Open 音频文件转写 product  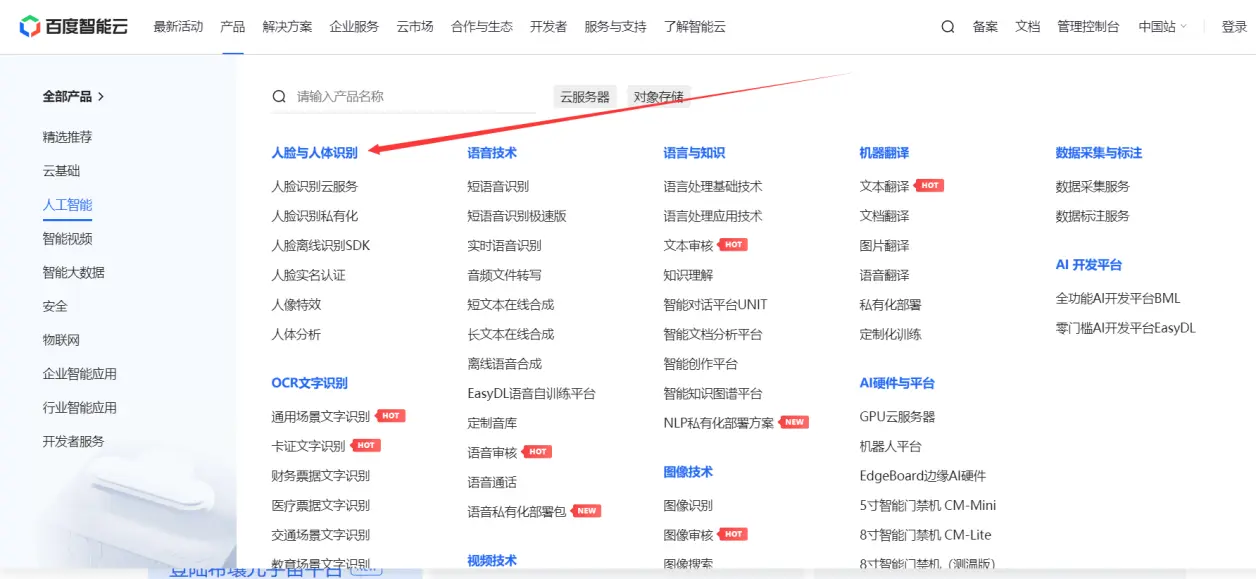(x=504, y=275)
